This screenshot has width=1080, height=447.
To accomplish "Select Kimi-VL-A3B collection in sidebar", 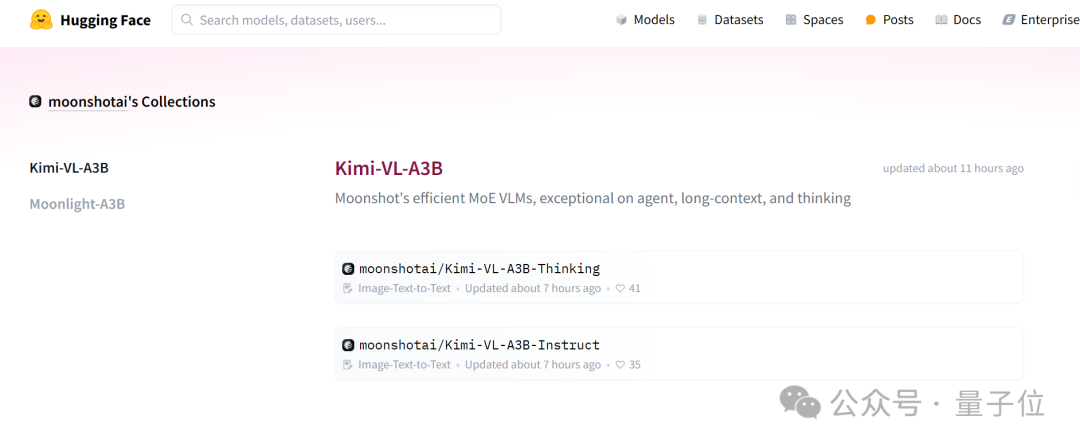I will [69, 168].
